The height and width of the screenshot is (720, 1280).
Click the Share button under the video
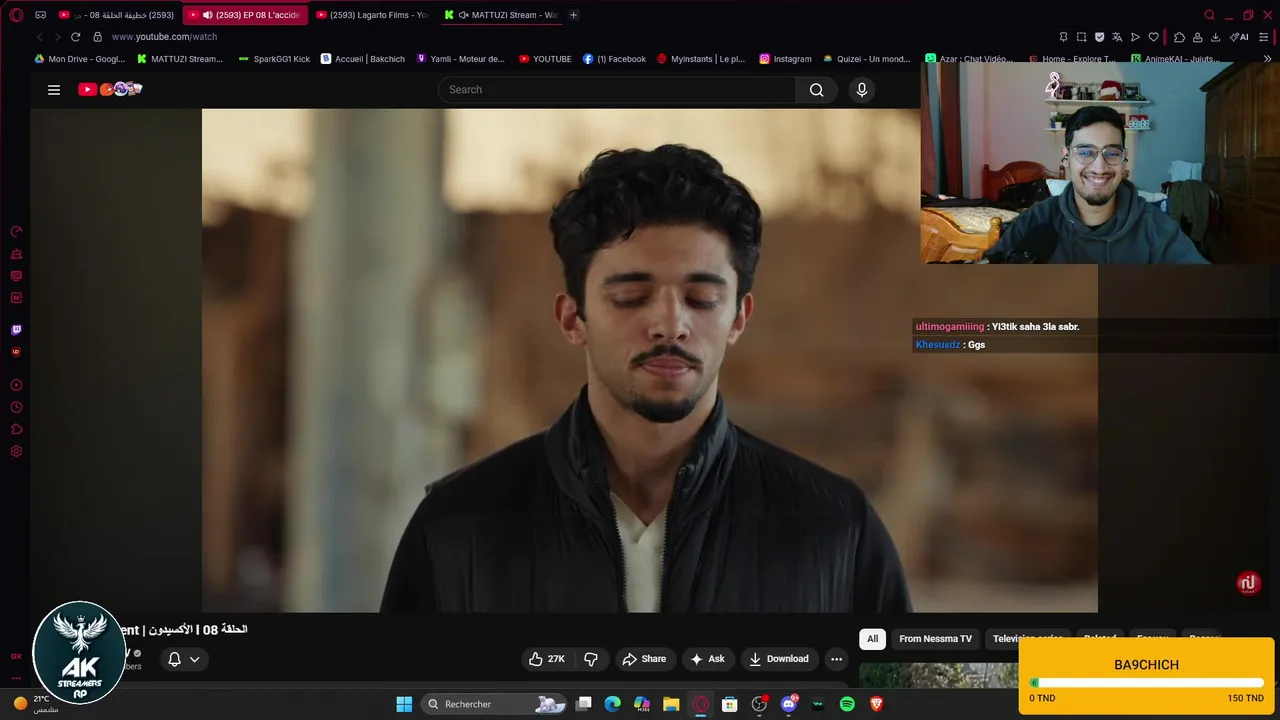[x=644, y=659]
